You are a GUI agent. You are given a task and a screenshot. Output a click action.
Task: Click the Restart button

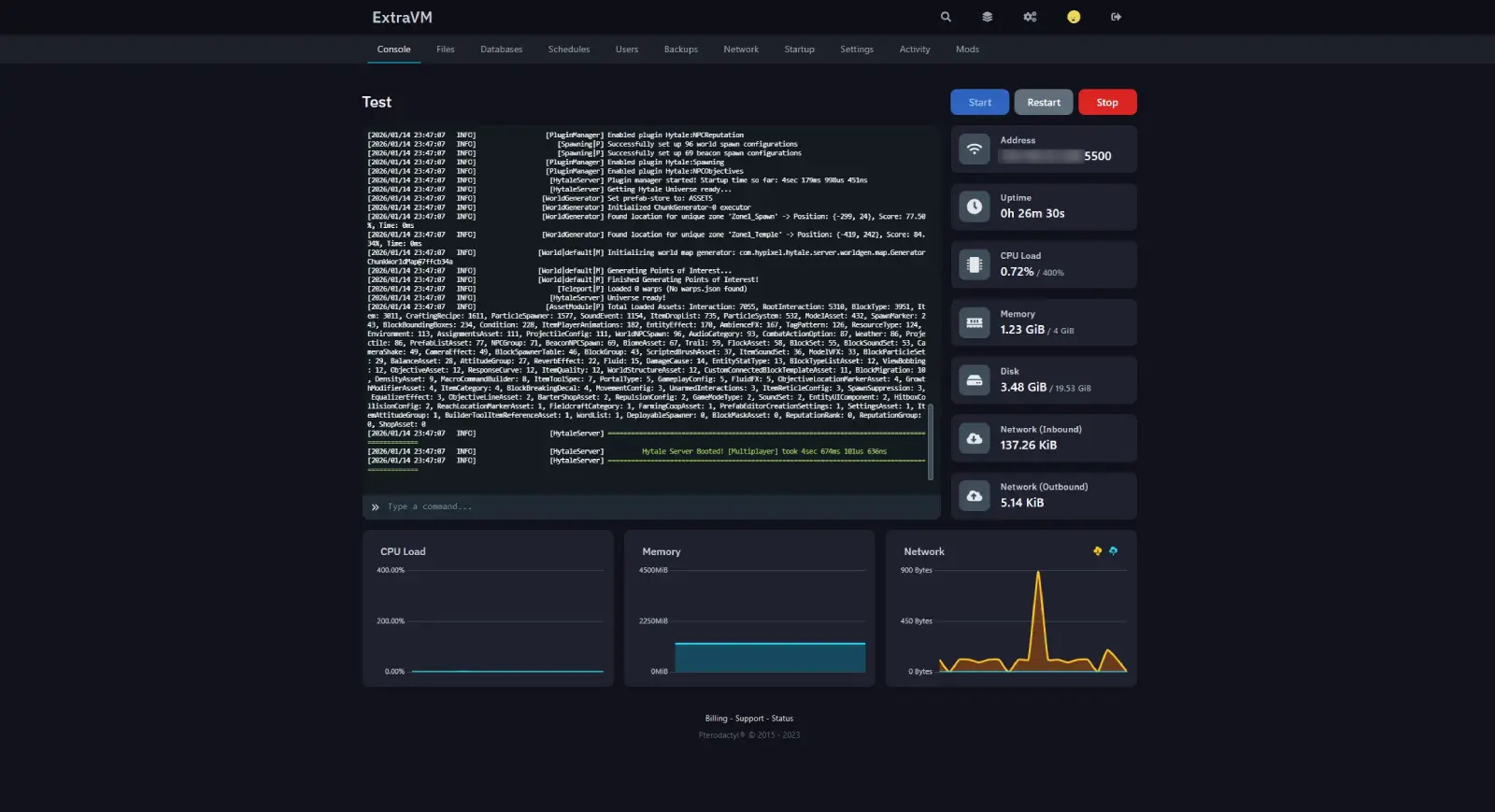(1043, 103)
